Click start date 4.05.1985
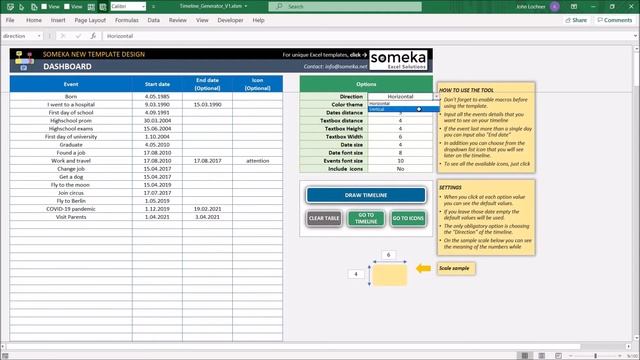The image size is (640, 360). pos(157,97)
